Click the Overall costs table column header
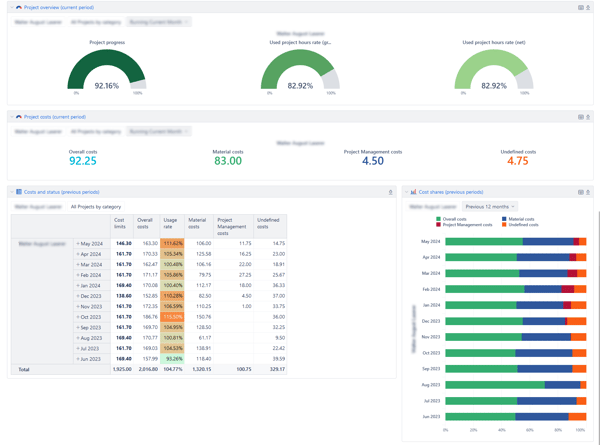 (147, 226)
